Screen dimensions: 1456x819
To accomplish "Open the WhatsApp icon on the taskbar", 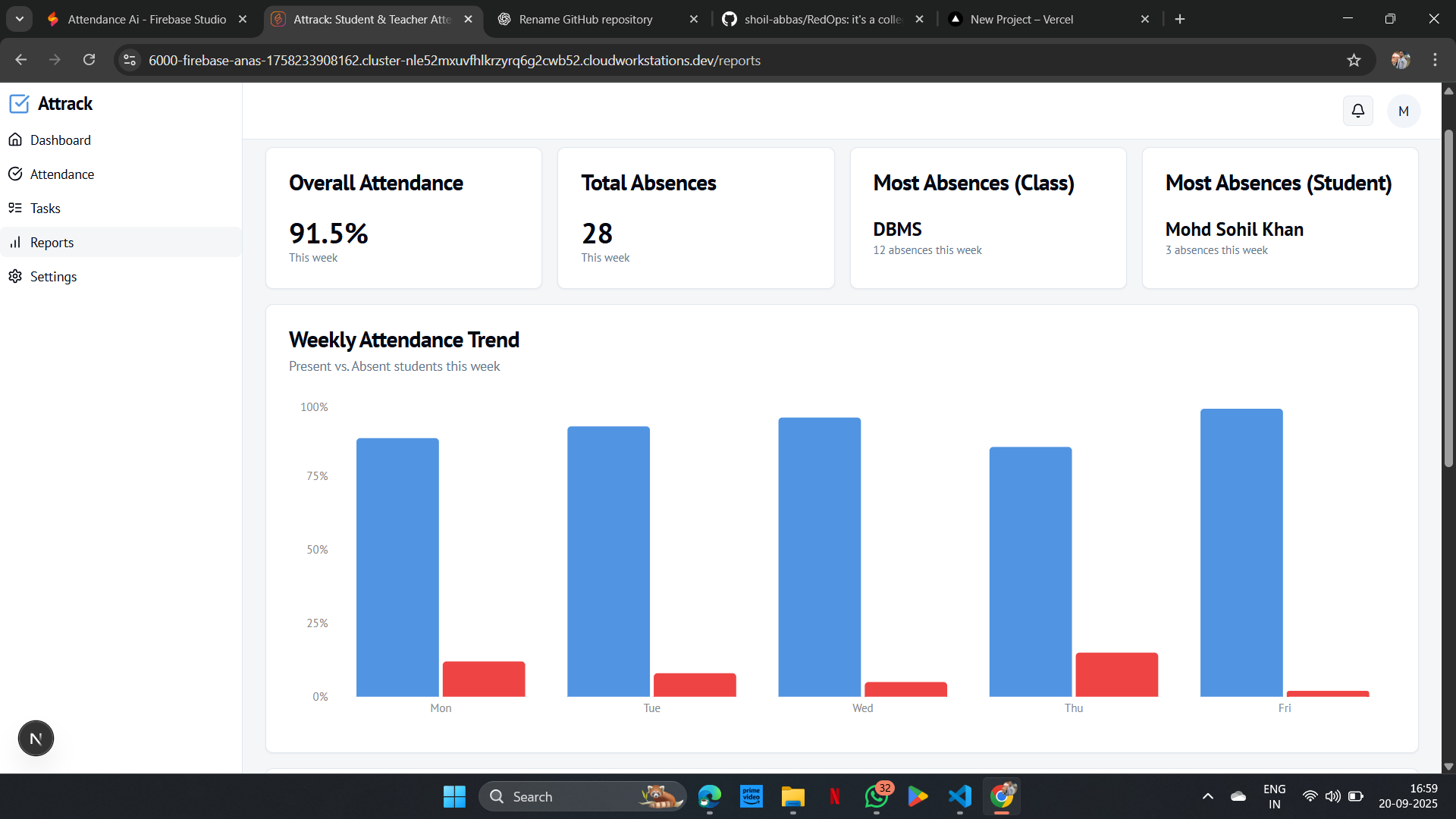I will (x=876, y=797).
